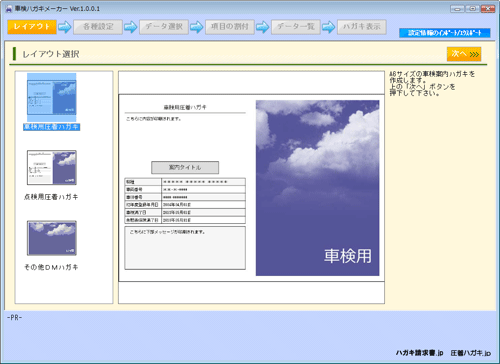The image size is (500, 364).
Task: Click the 車検満了日 row in preview table
Action: 185,212
